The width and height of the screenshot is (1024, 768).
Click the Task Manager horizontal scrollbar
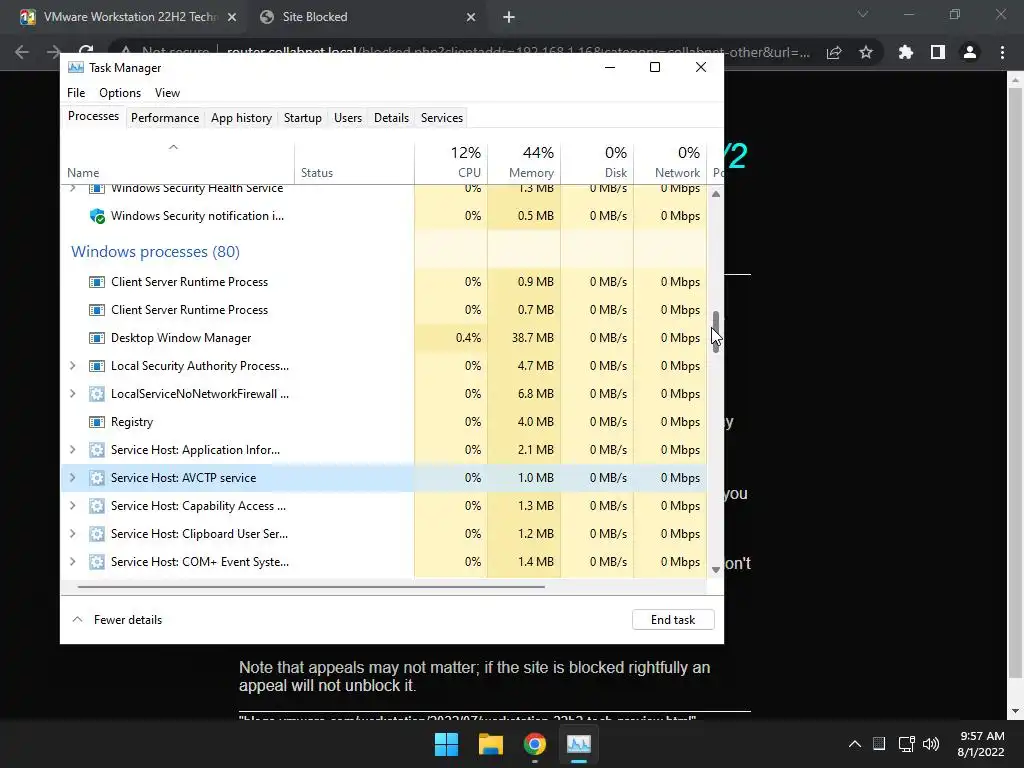(x=311, y=587)
